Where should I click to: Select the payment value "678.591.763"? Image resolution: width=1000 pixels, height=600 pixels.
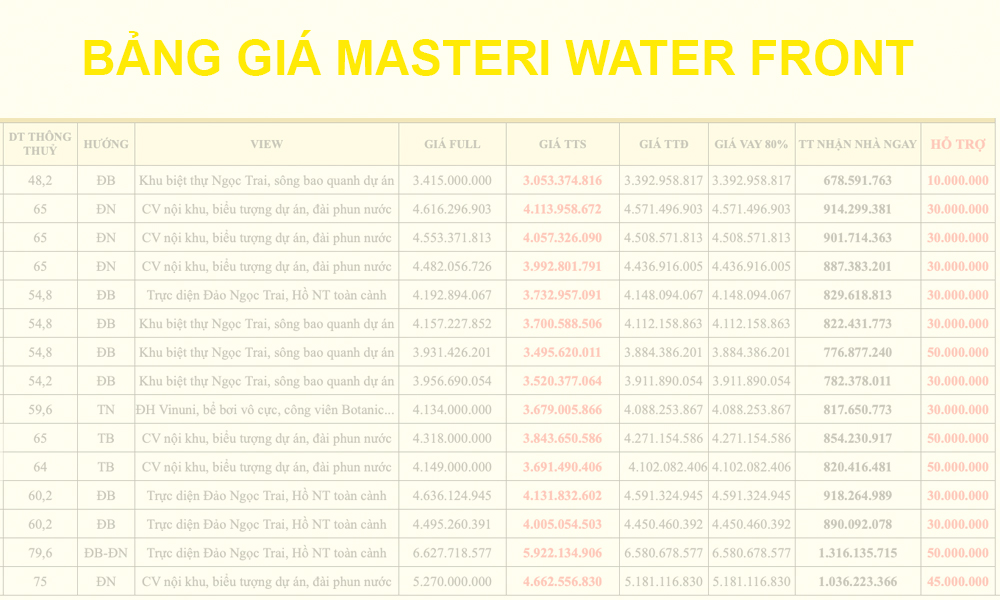(x=858, y=180)
